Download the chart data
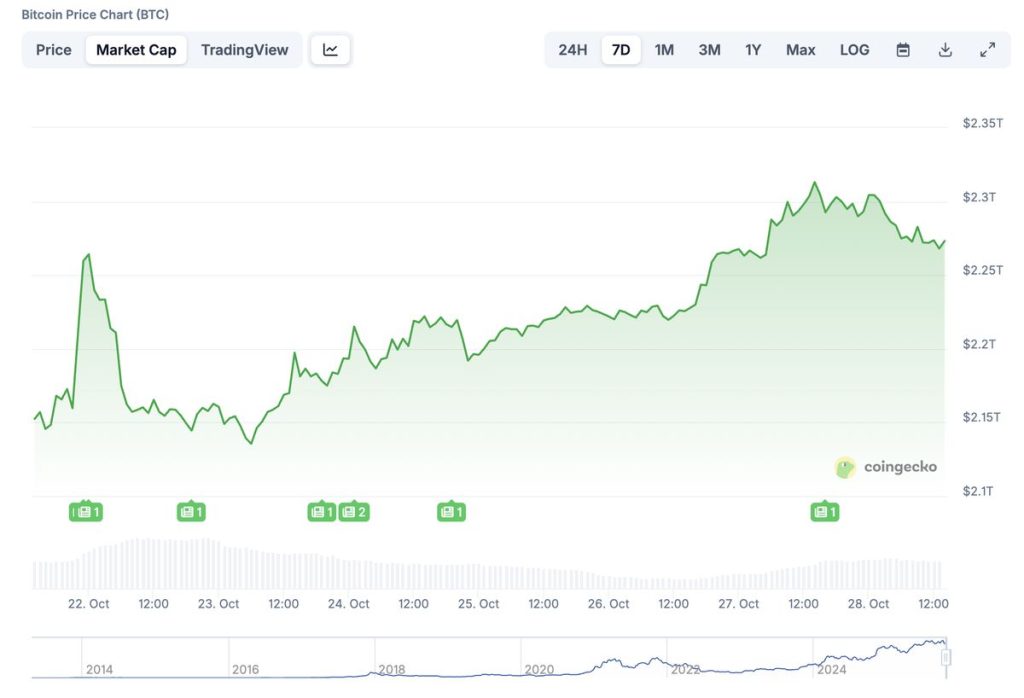1024x698 pixels. pyautogui.click(x=944, y=49)
